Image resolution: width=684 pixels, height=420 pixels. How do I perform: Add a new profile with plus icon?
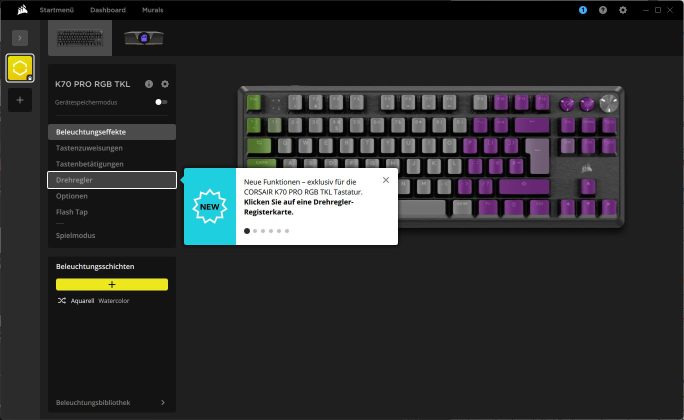(x=20, y=100)
